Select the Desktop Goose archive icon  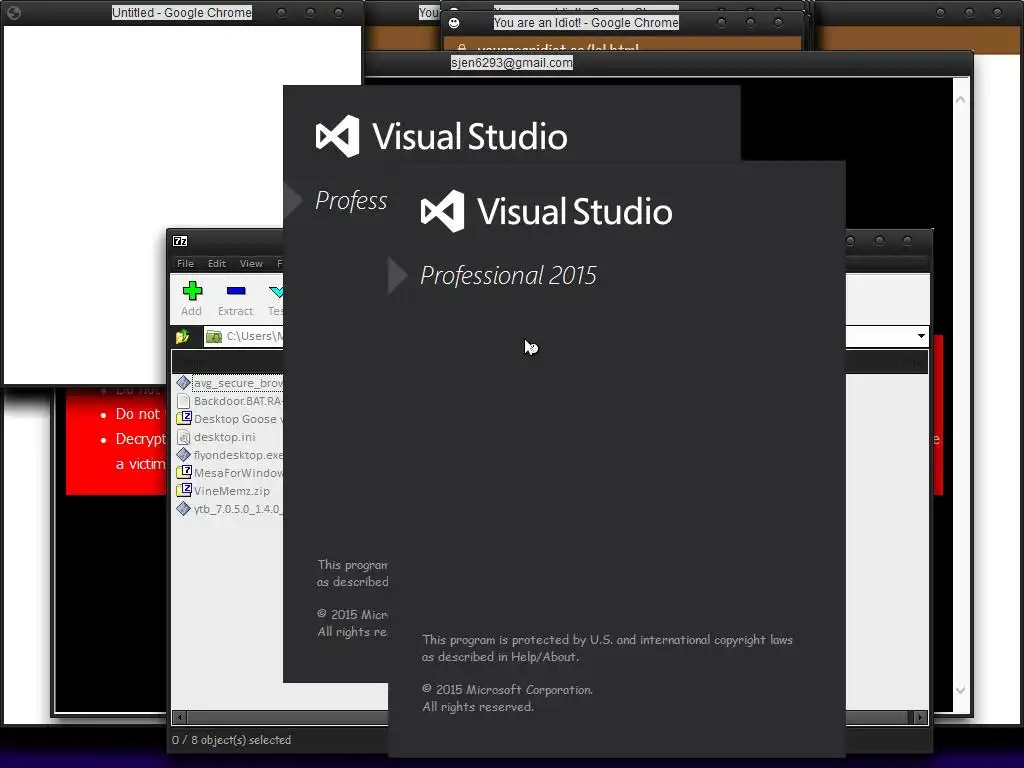pos(184,419)
